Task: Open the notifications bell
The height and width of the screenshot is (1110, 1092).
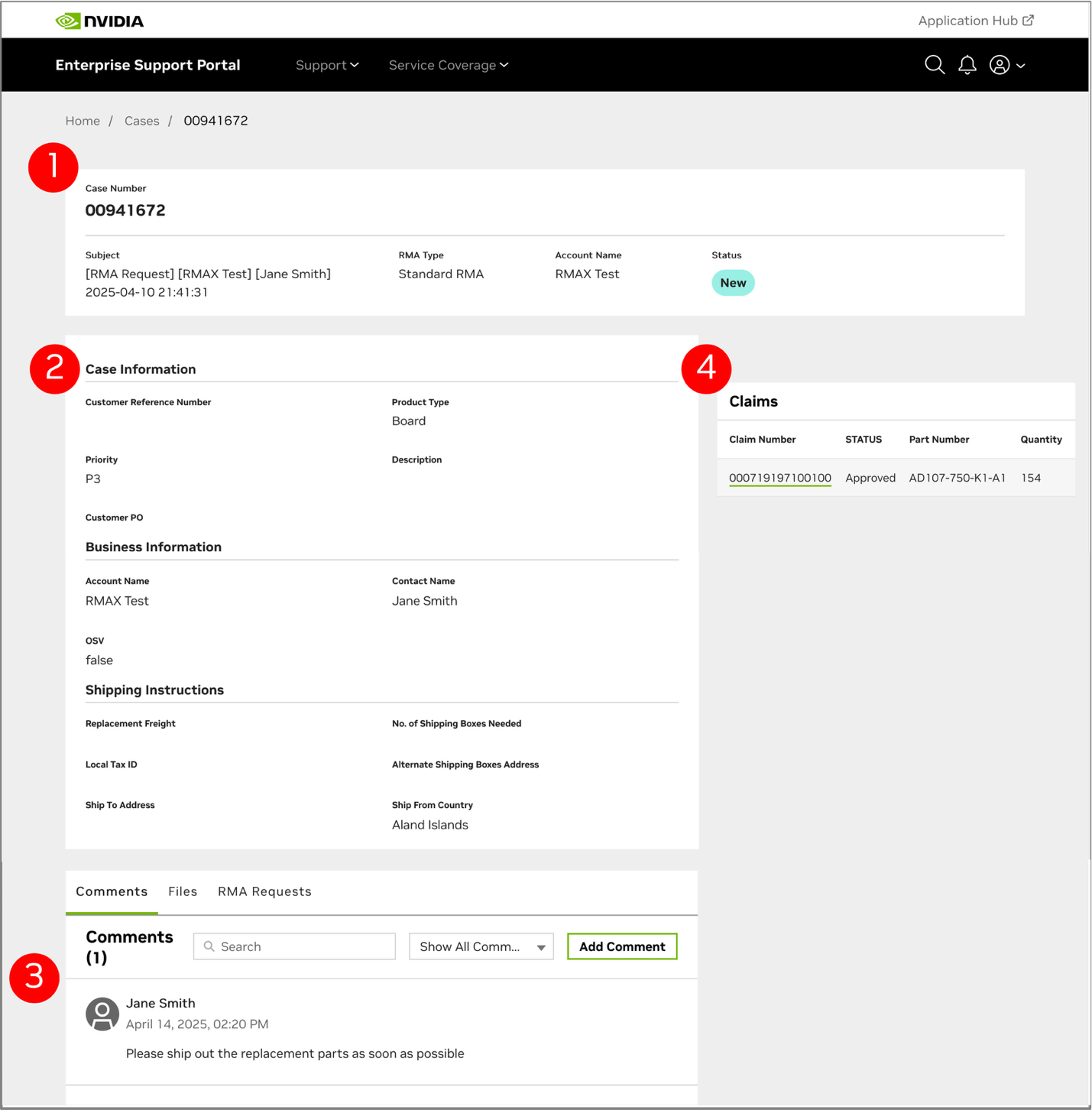Action: pyautogui.click(x=967, y=65)
